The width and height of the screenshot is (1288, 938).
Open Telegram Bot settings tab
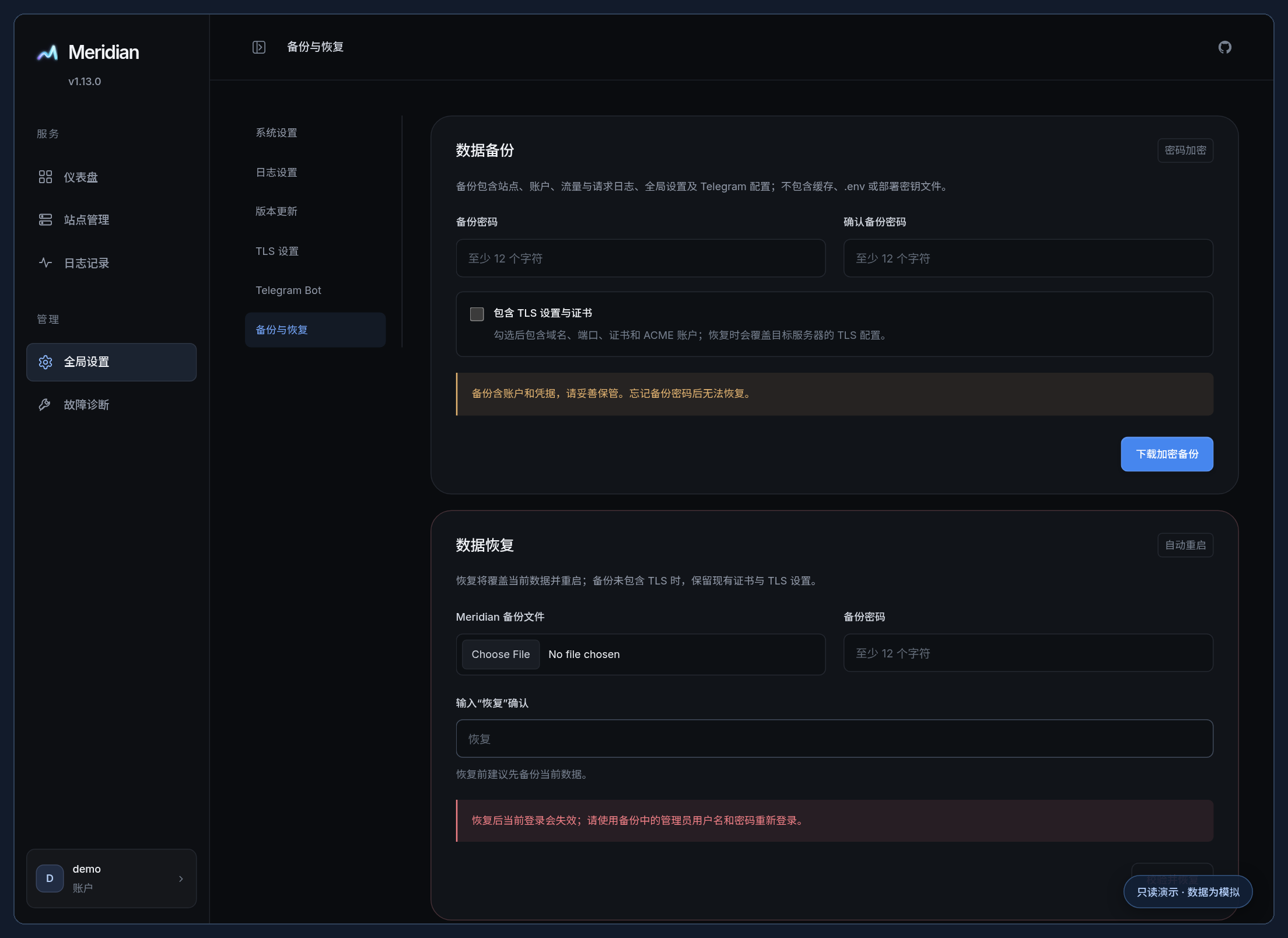coord(315,290)
